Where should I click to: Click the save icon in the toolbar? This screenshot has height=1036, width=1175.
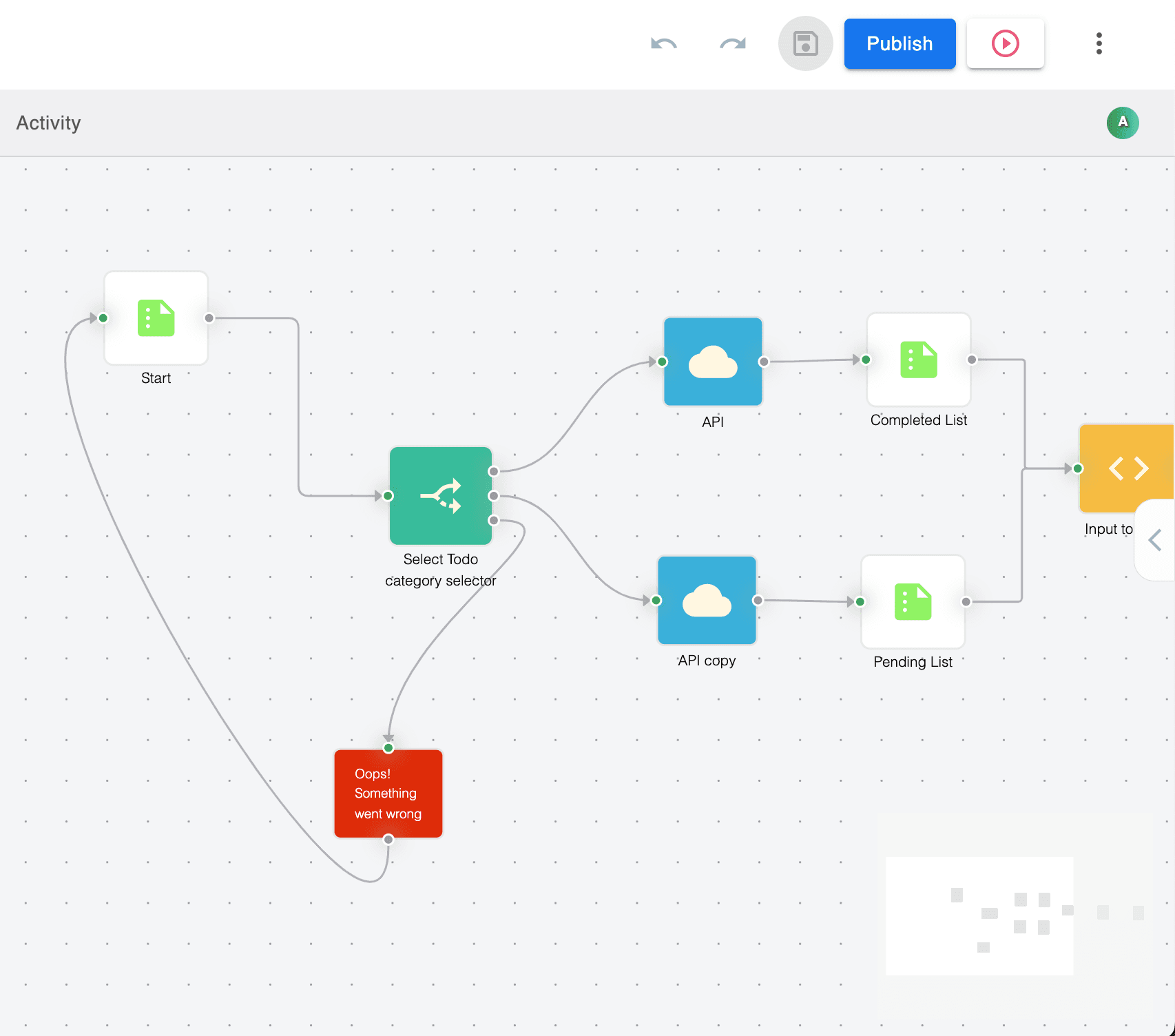coord(805,43)
